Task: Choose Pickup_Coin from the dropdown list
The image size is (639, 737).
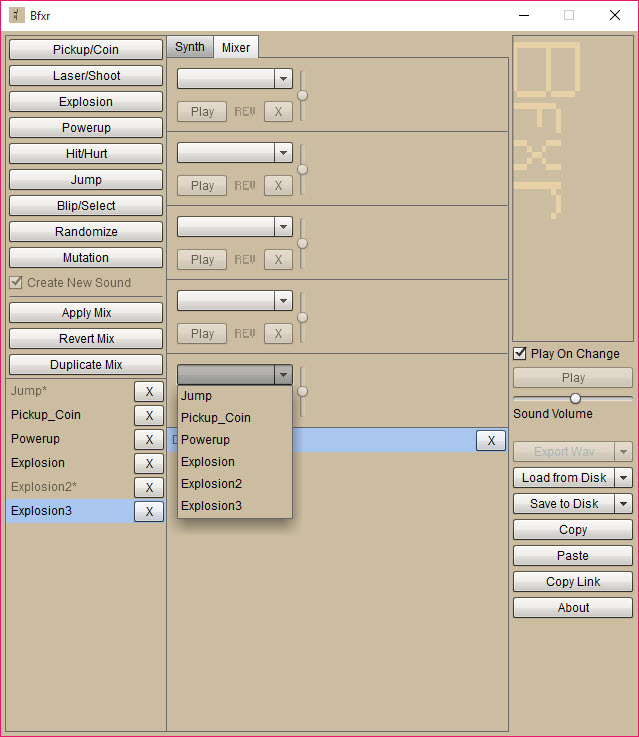Action: coord(235,417)
